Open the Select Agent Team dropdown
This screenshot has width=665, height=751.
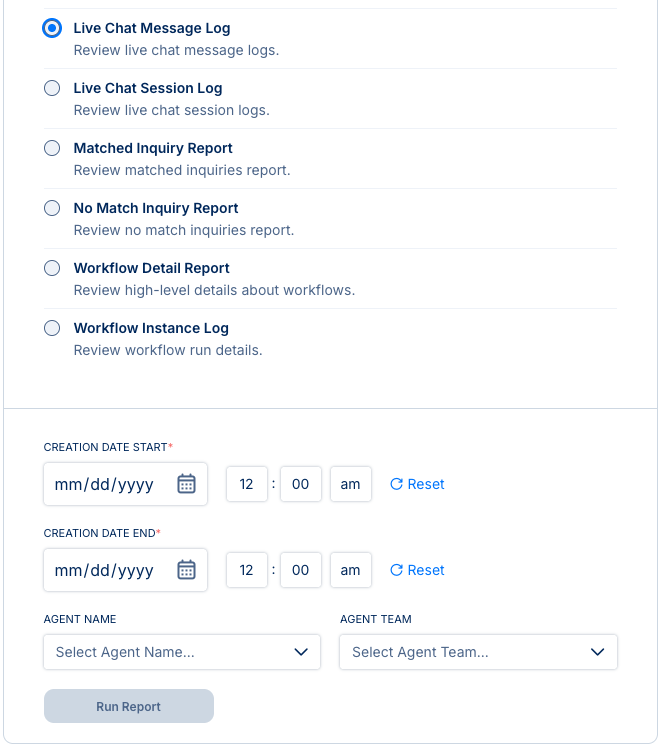478,652
